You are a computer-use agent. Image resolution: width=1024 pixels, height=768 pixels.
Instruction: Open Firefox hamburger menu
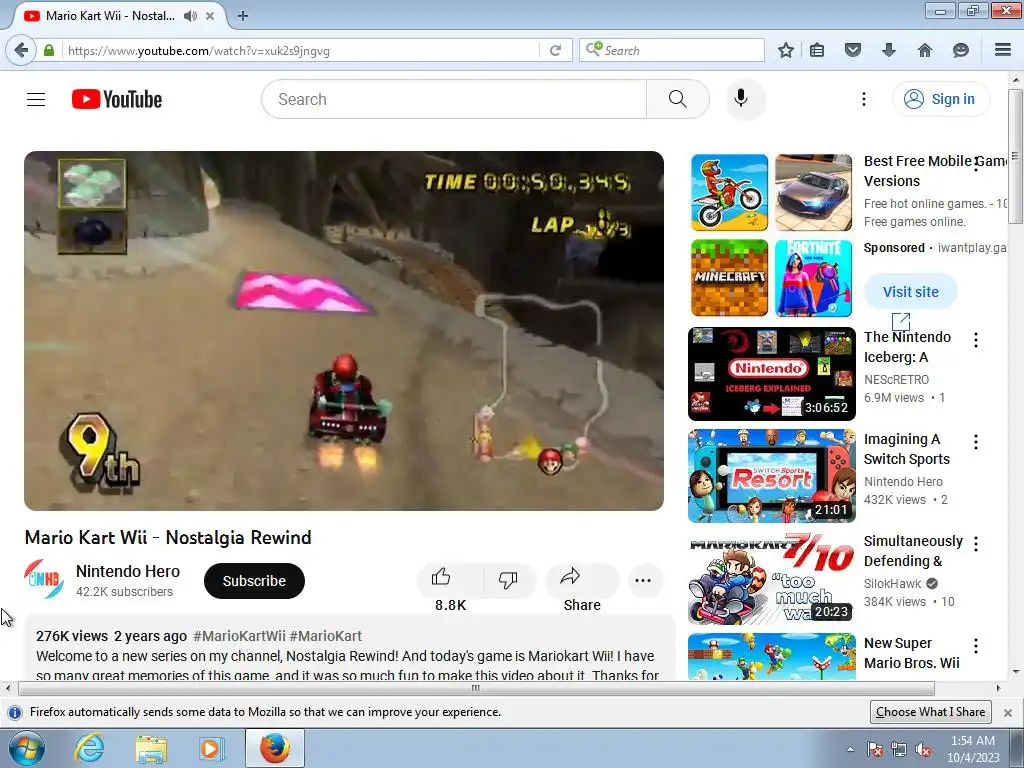coord(1003,50)
